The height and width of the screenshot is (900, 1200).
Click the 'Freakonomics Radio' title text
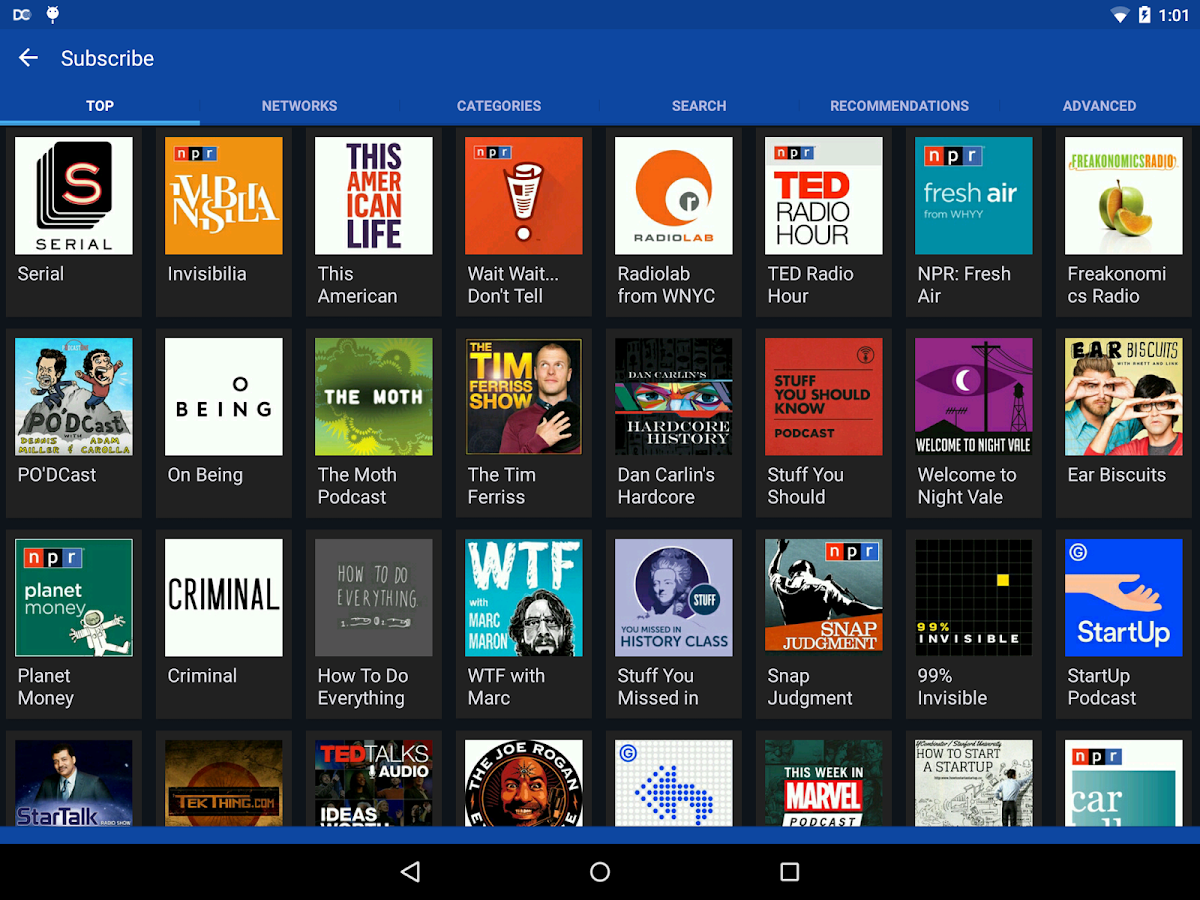(1117, 285)
